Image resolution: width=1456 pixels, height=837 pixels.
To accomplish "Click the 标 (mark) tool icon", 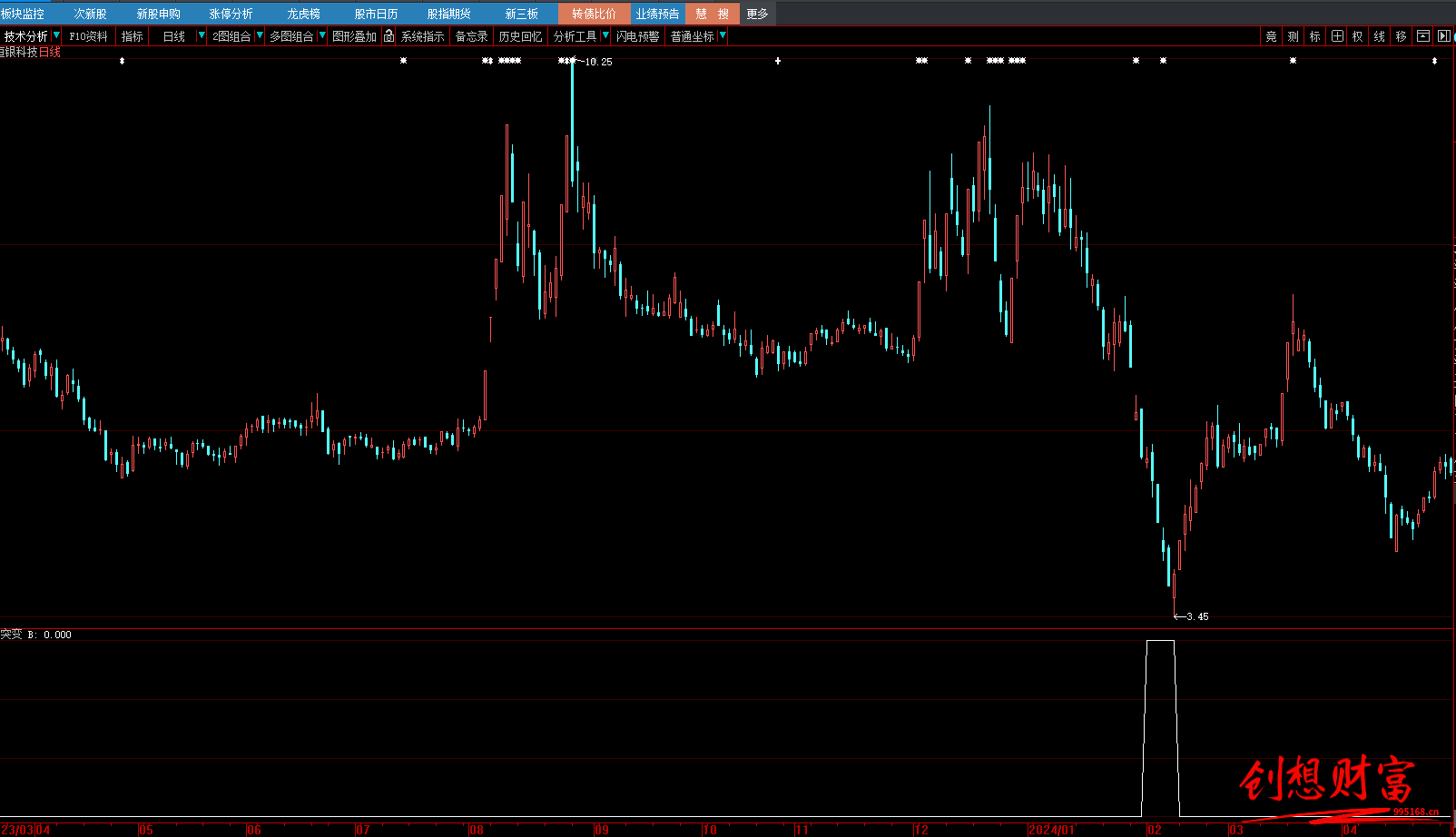I will tap(1314, 36).
